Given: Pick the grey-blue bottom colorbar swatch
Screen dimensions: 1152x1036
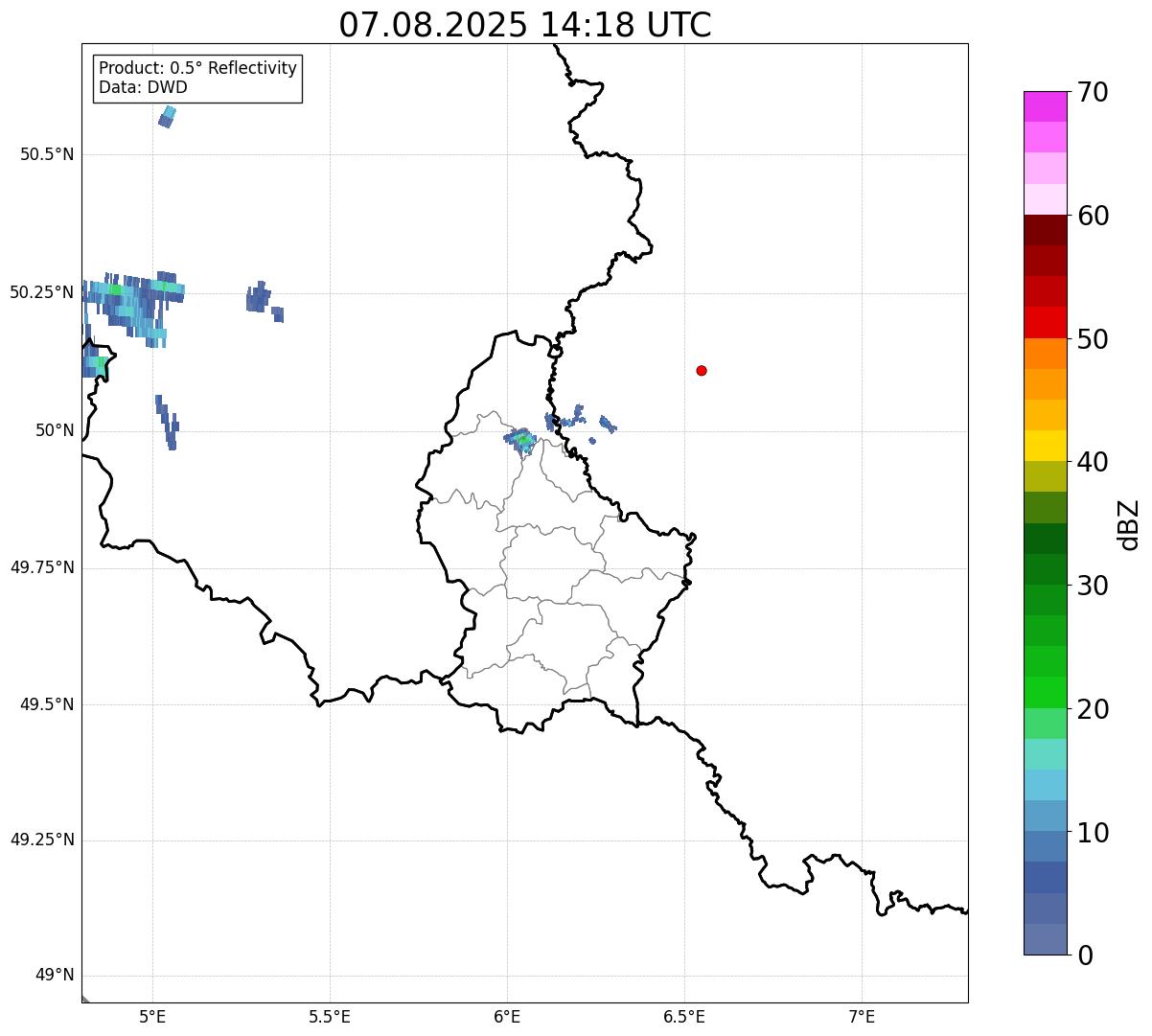Looking at the screenshot, I should (x=1045, y=939).
